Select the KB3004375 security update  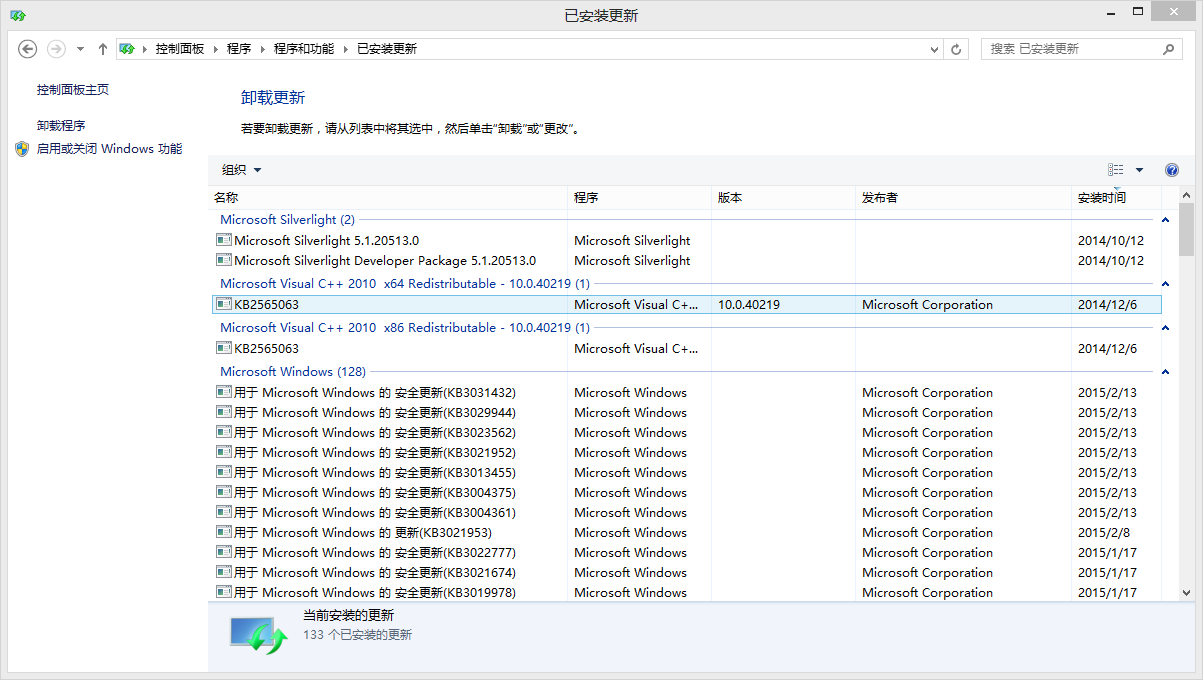pyautogui.click(x=687, y=493)
